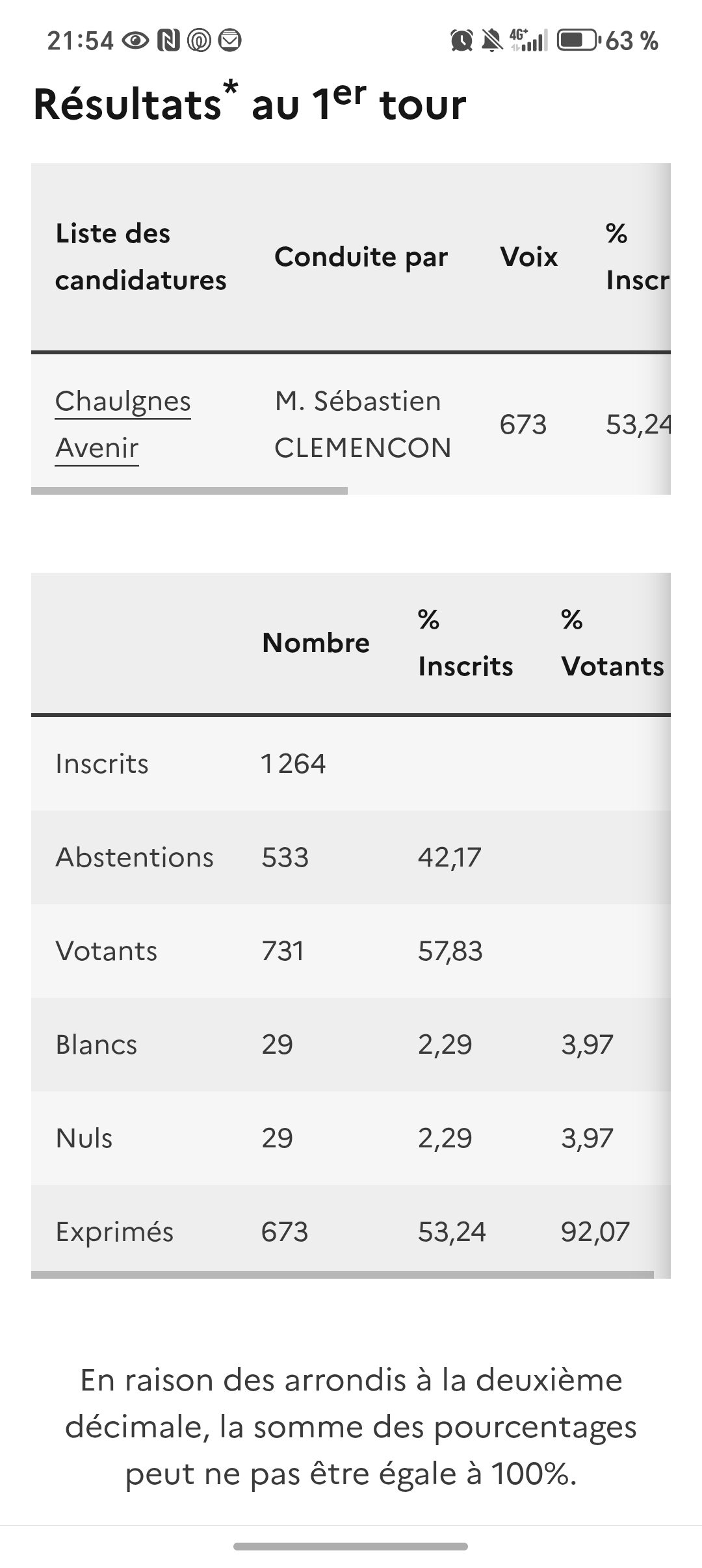Tap the Inscrits count 1 264
702x1568 pixels.
coord(293,764)
